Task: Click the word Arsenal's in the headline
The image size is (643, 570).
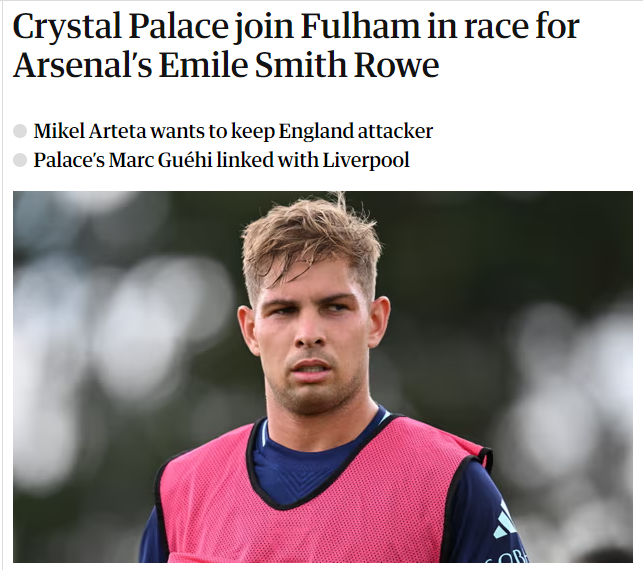Action: [82, 65]
